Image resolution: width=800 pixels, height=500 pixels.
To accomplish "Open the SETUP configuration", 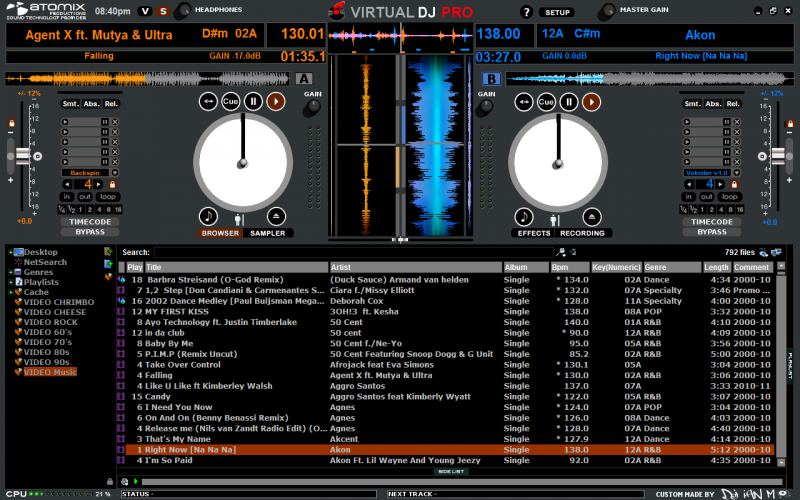I will (x=557, y=12).
